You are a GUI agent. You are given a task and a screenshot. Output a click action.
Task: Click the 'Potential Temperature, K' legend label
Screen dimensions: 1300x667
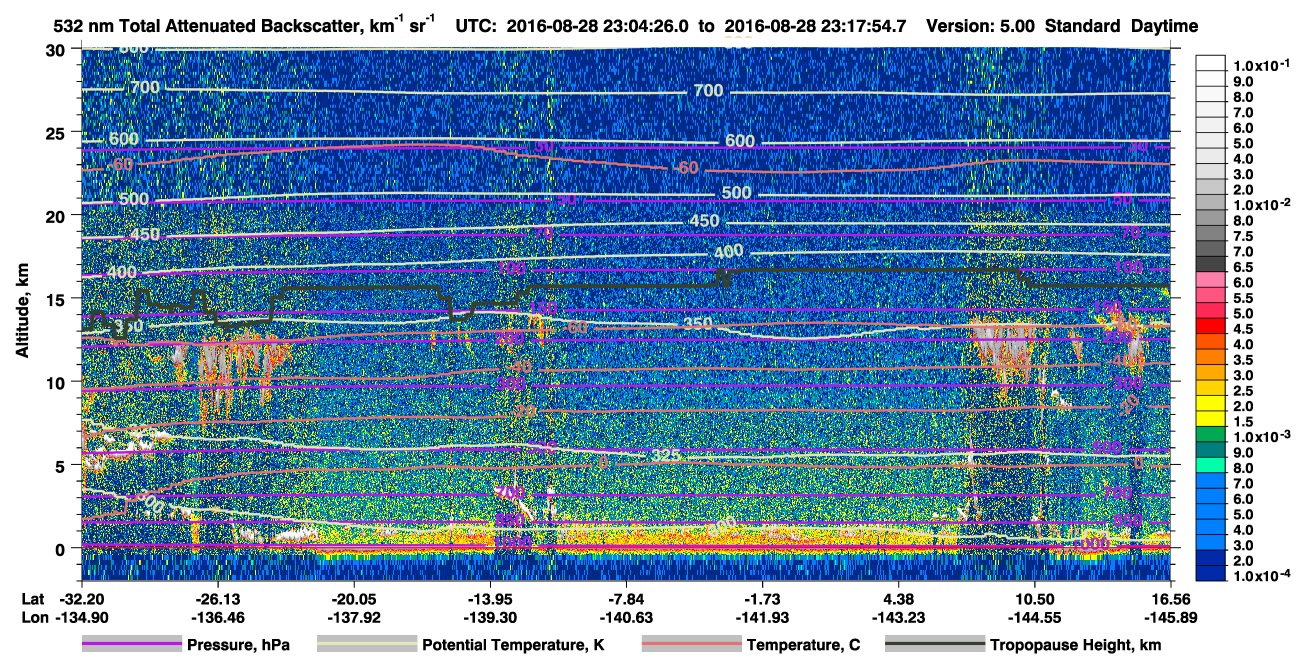pos(513,646)
